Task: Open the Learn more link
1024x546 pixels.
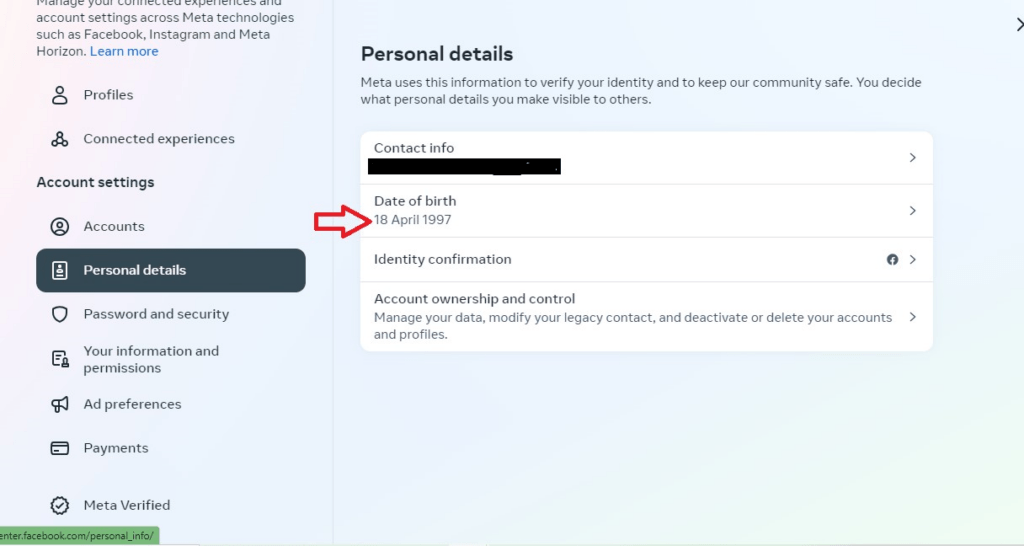Action: click(x=124, y=52)
